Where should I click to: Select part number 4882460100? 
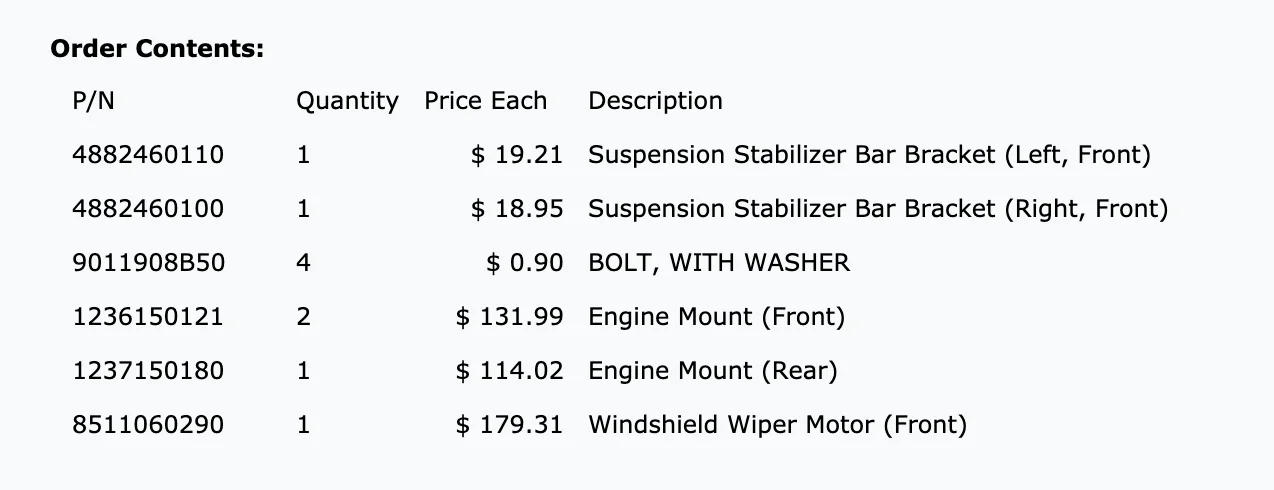pyautogui.click(x=148, y=209)
